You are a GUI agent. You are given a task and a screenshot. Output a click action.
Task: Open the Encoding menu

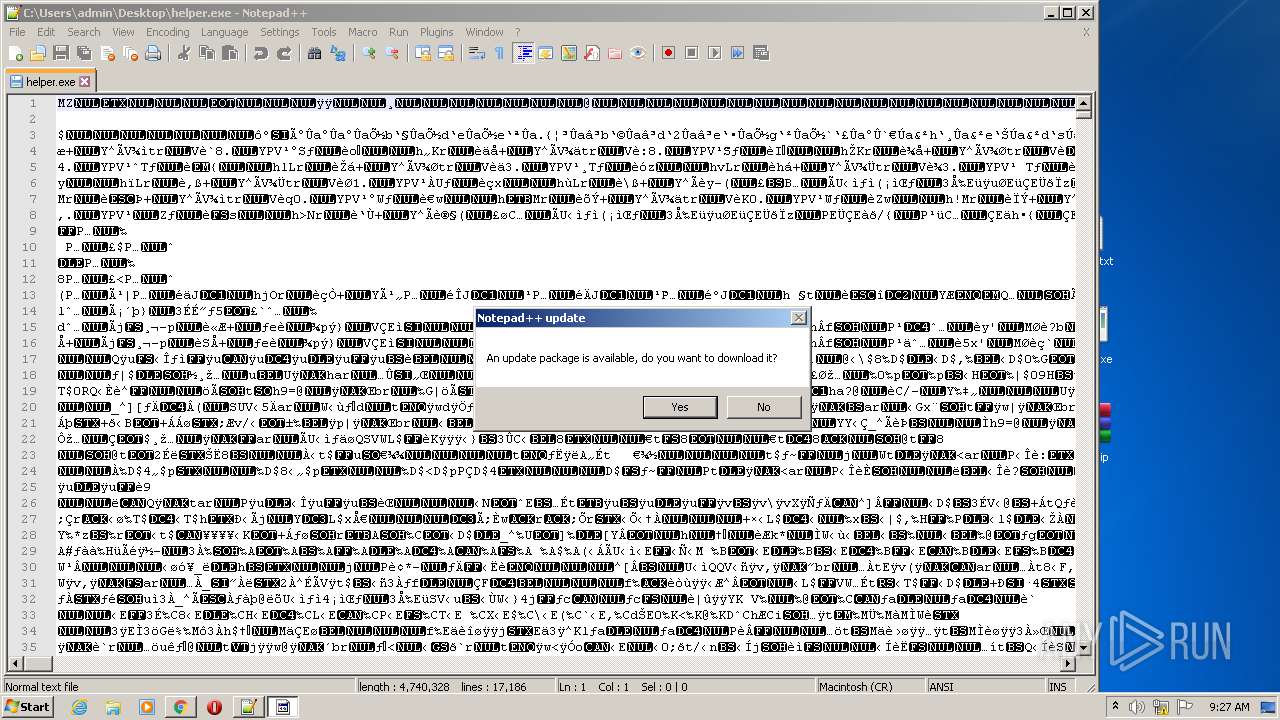pos(168,32)
